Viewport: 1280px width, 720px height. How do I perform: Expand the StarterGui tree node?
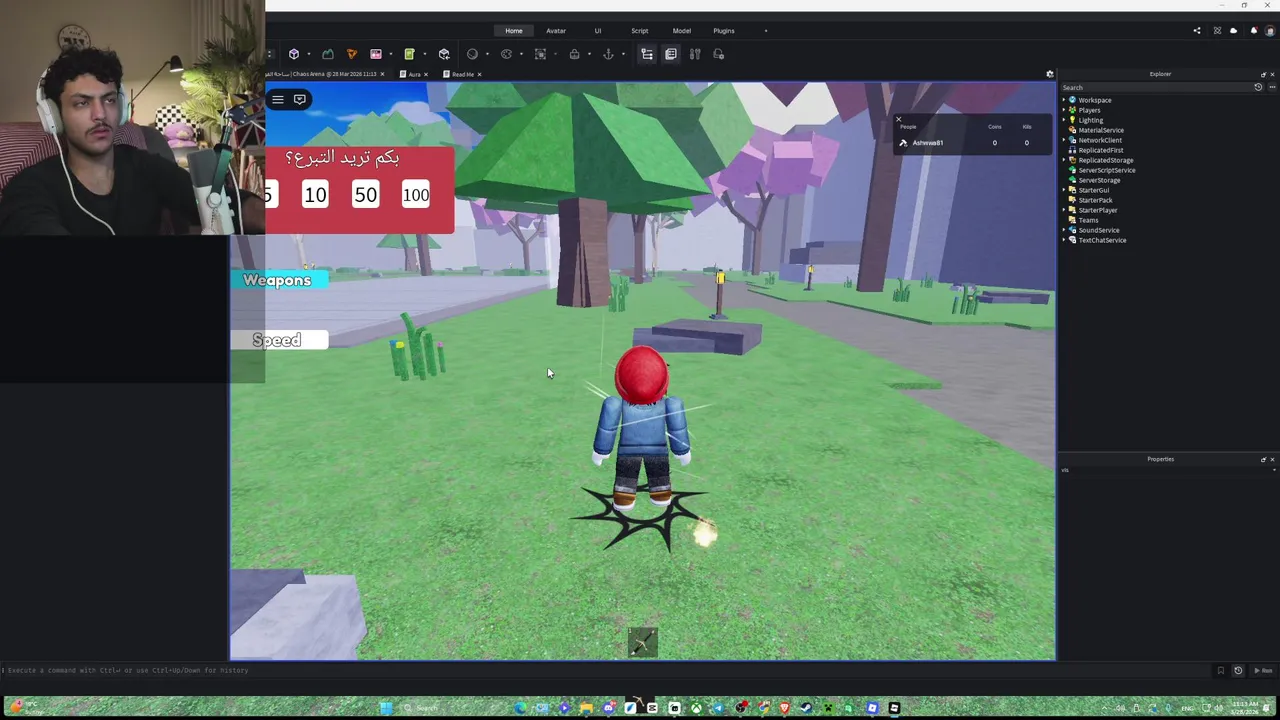pyautogui.click(x=1064, y=190)
